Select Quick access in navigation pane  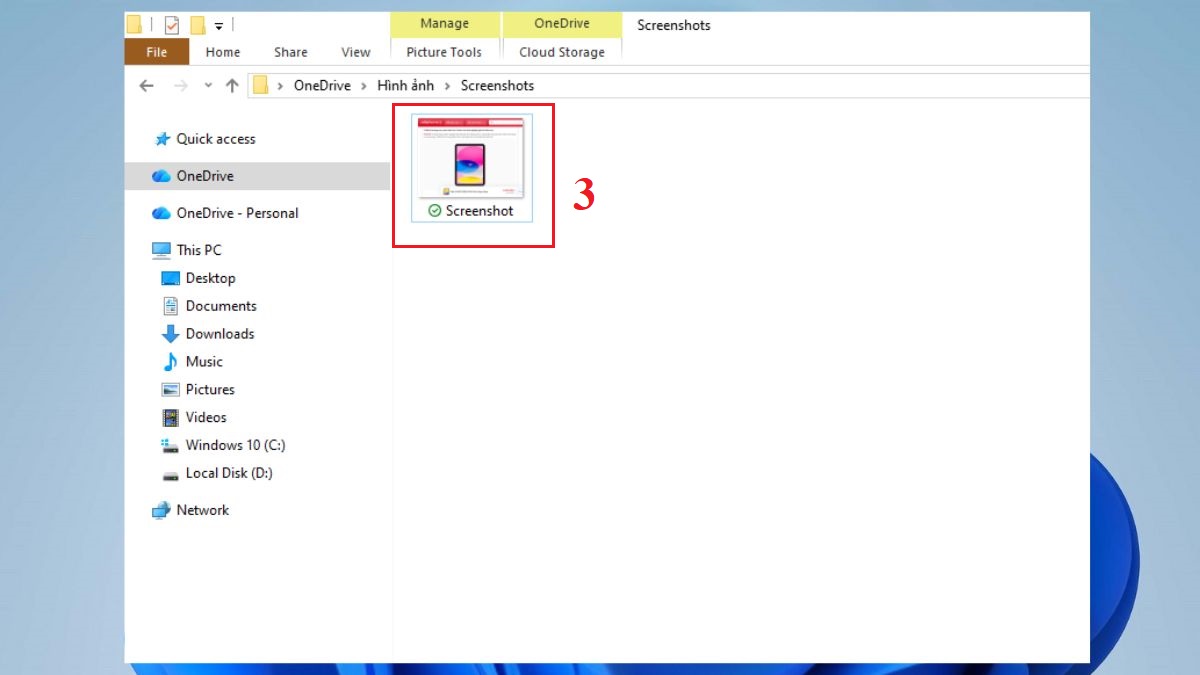[216, 139]
